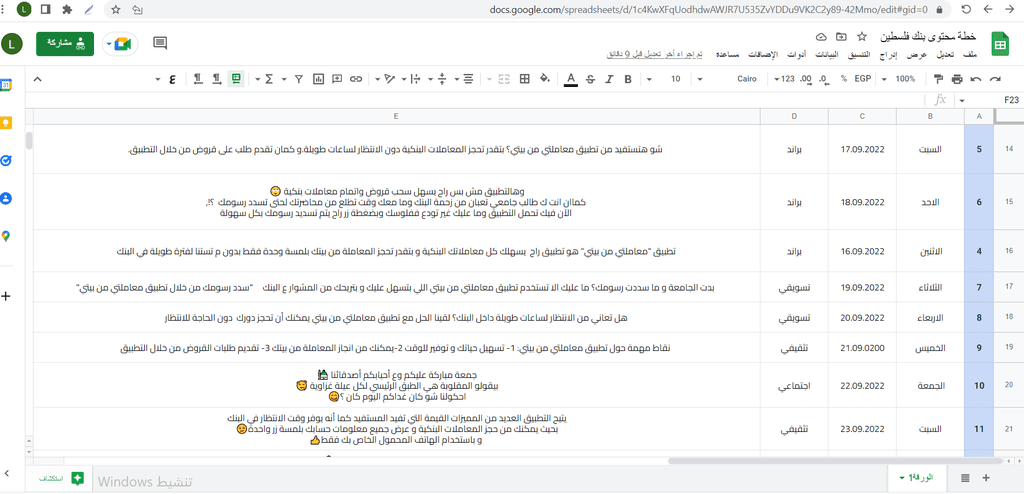The height and width of the screenshot is (494, 1024).
Task: Open Google Tasks side panel icon
Action: tap(6, 160)
